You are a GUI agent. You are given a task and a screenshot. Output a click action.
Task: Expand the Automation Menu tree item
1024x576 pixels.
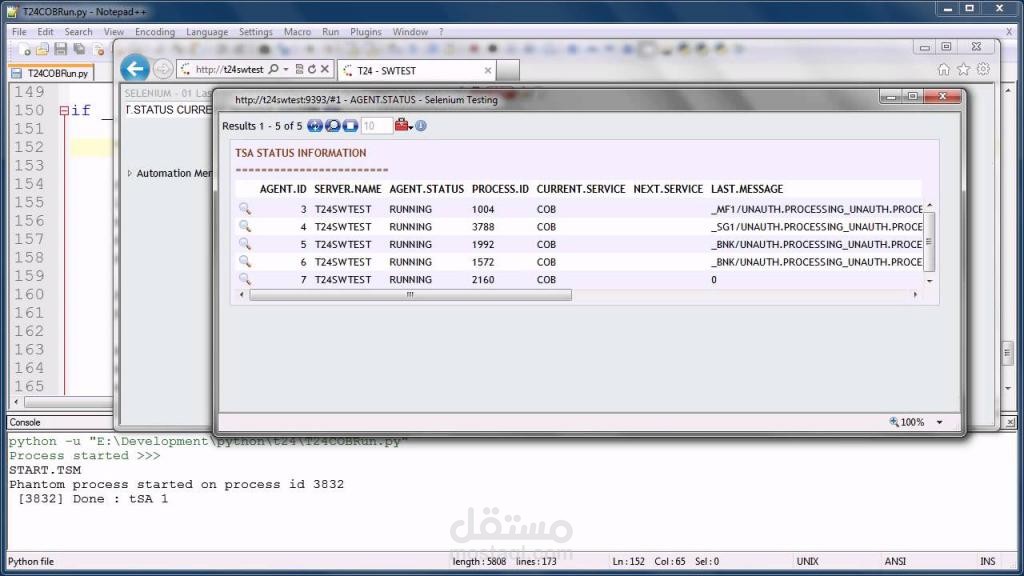click(131, 172)
